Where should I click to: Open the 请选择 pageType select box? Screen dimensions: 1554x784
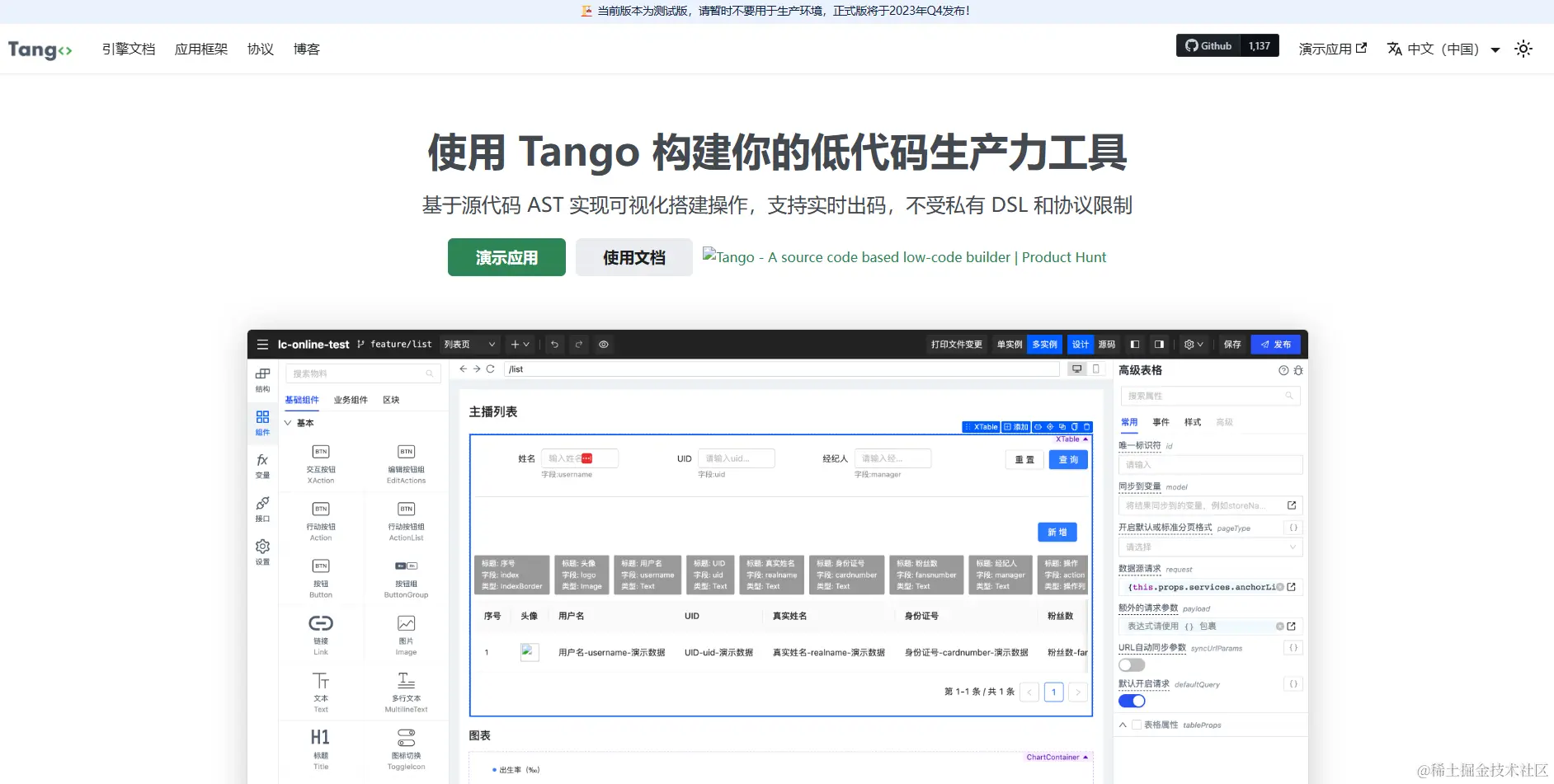(1210, 547)
